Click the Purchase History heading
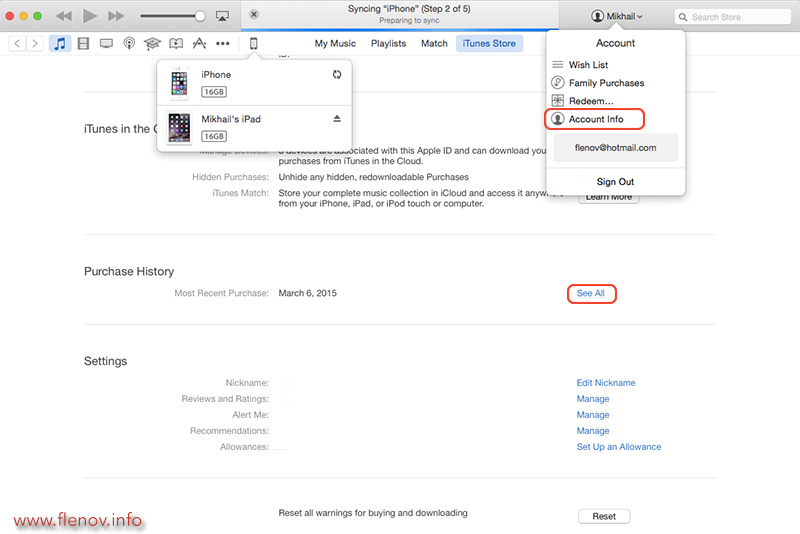Viewport: 800px width, 534px height. coord(129,271)
